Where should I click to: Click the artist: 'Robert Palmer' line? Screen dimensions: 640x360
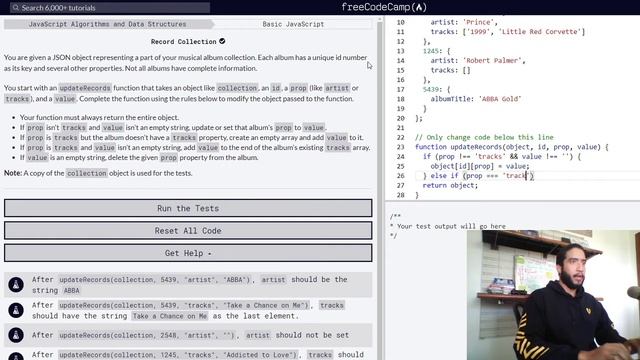click(478, 60)
